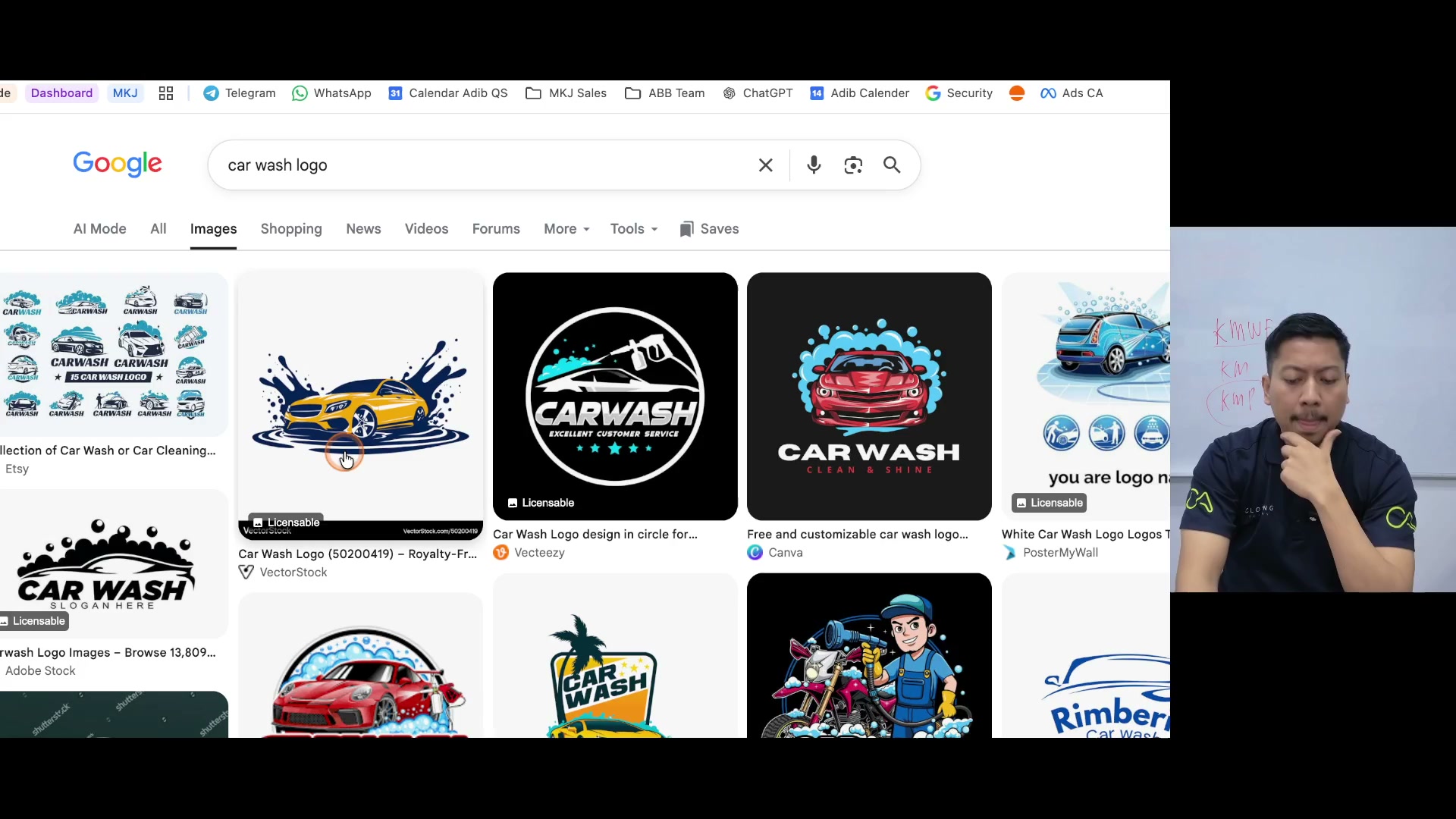Expand the Tools dropdown

tap(634, 229)
